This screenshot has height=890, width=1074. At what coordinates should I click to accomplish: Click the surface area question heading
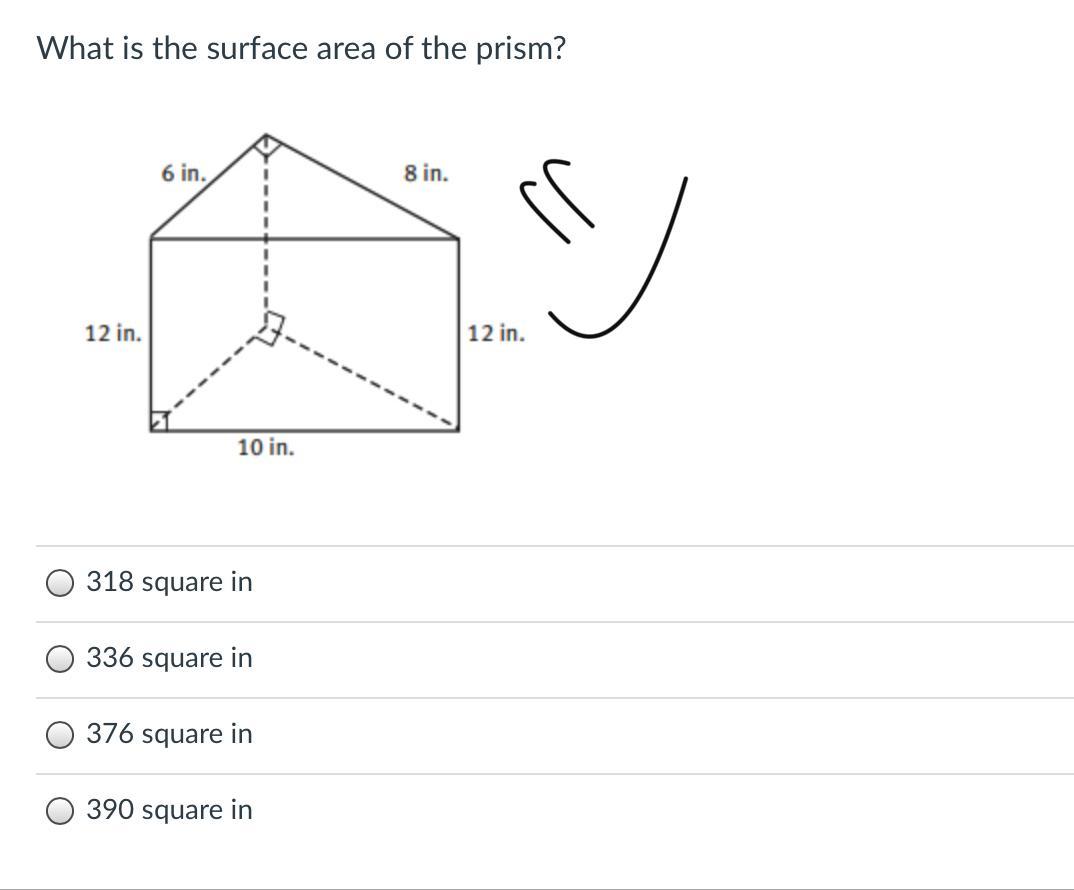point(301,48)
